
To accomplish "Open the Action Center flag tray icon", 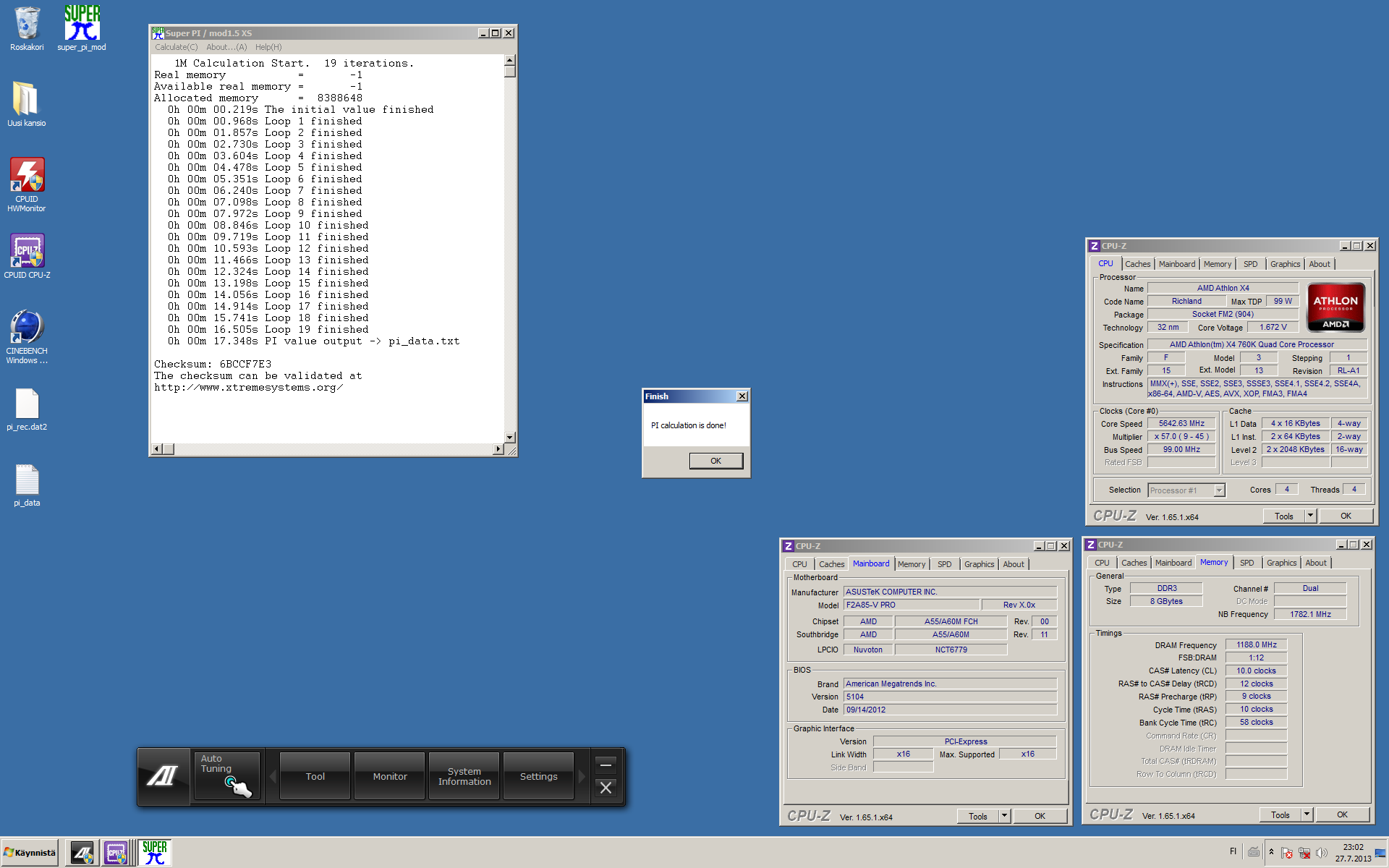I will pyautogui.click(x=1286, y=853).
